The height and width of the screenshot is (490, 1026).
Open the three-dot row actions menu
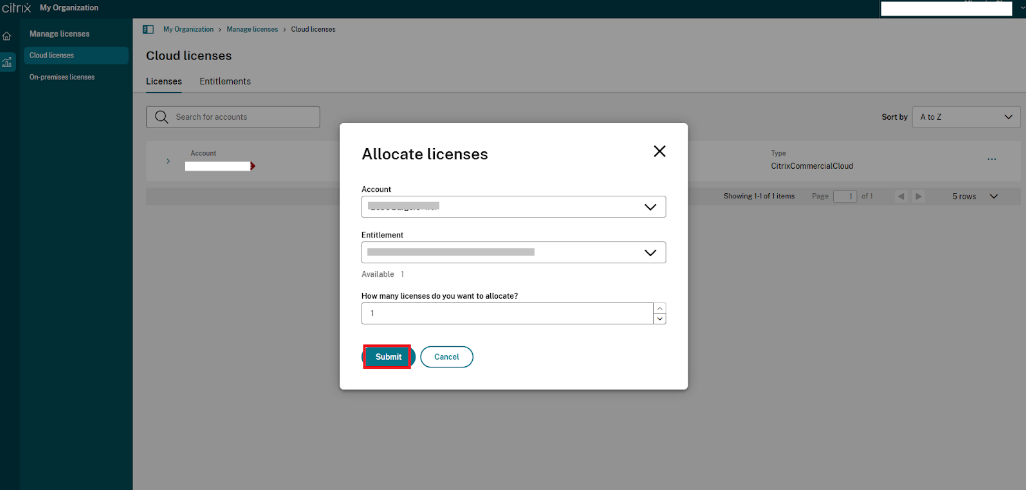(x=991, y=159)
